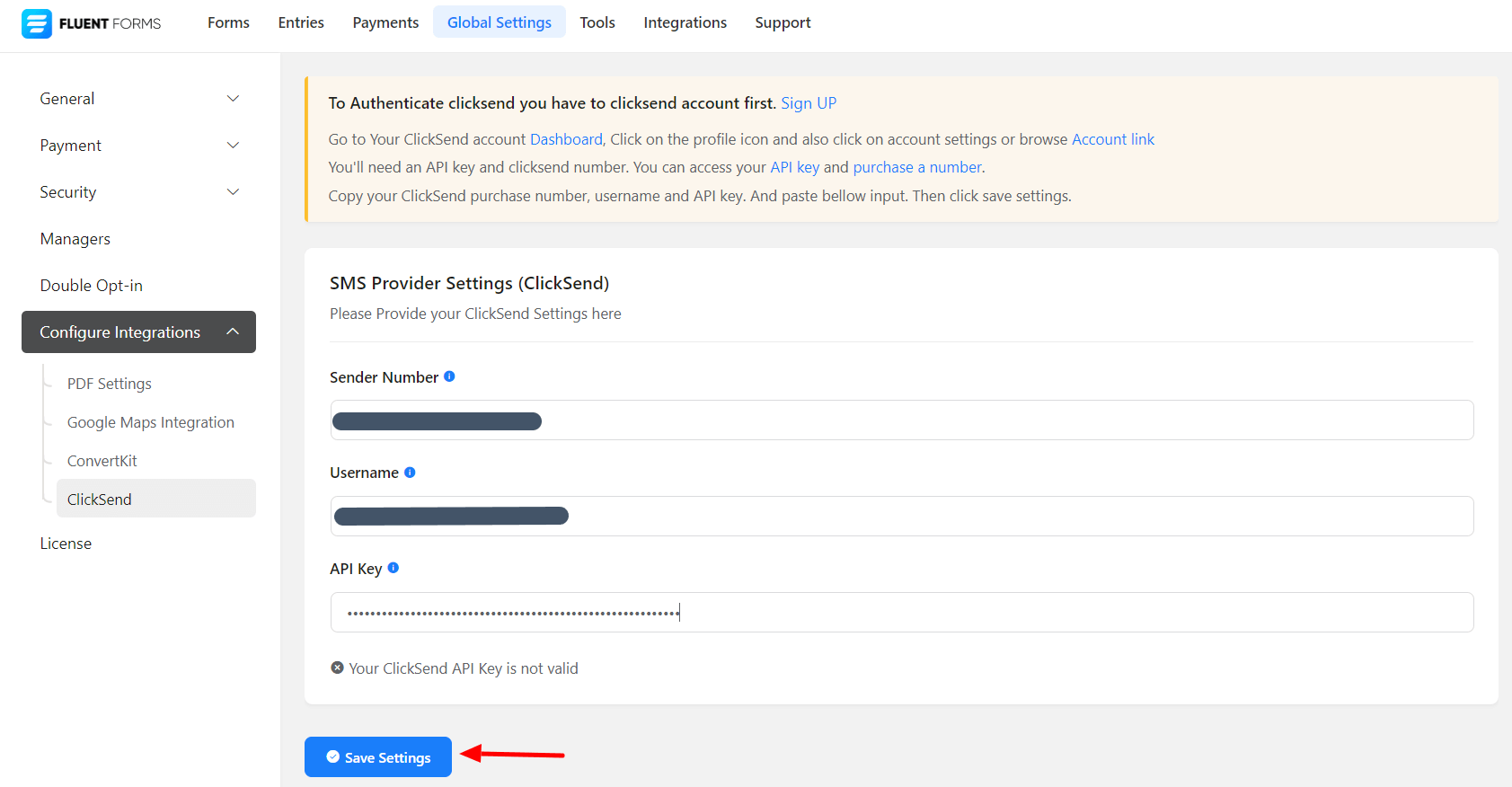
Task: Go to the Entries tab
Action: coord(301,22)
